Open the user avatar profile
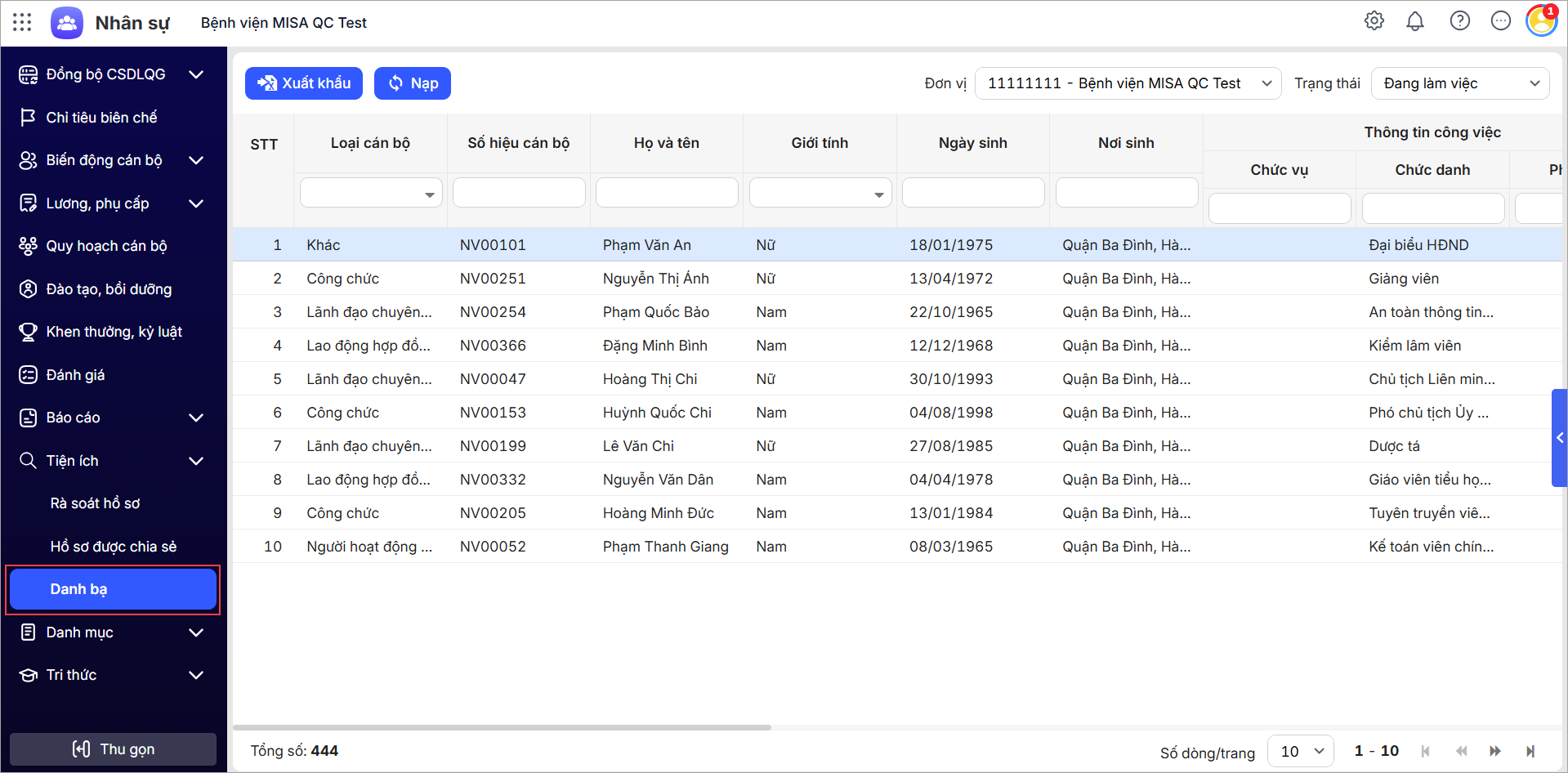1568x773 pixels. [x=1541, y=21]
